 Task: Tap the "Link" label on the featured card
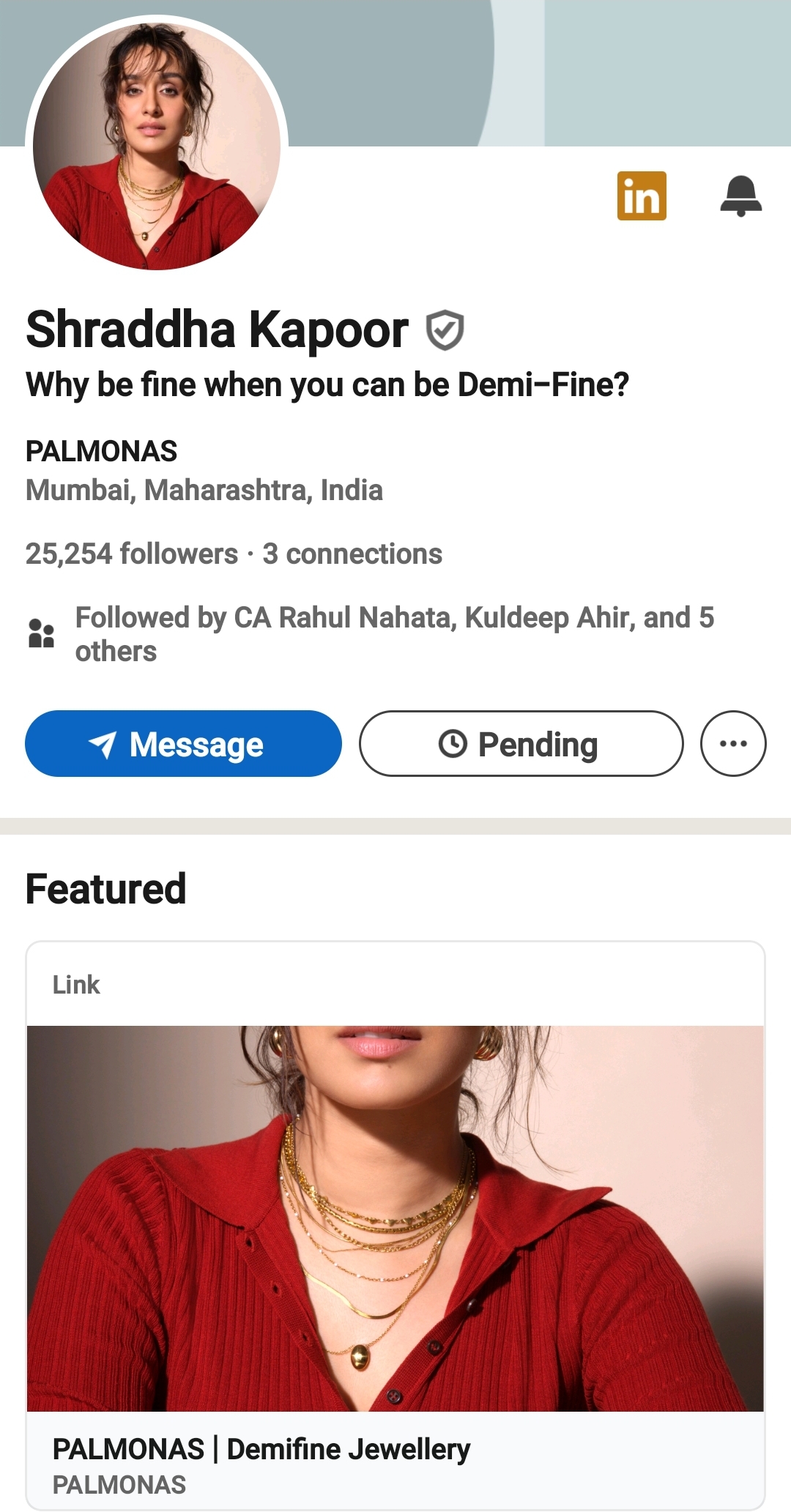(x=76, y=985)
